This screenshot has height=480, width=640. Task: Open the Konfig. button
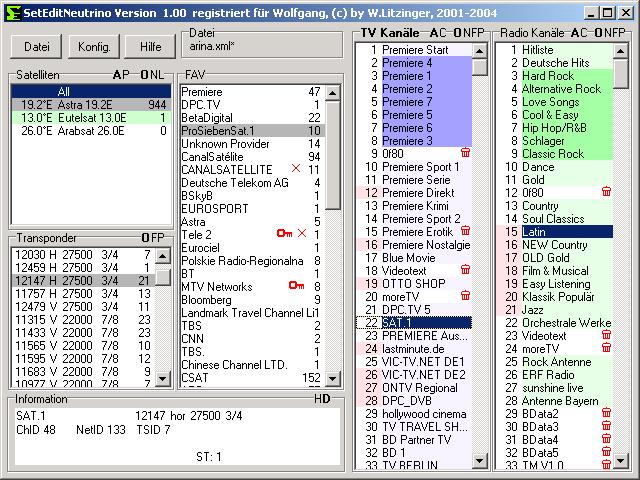[x=94, y=47]
